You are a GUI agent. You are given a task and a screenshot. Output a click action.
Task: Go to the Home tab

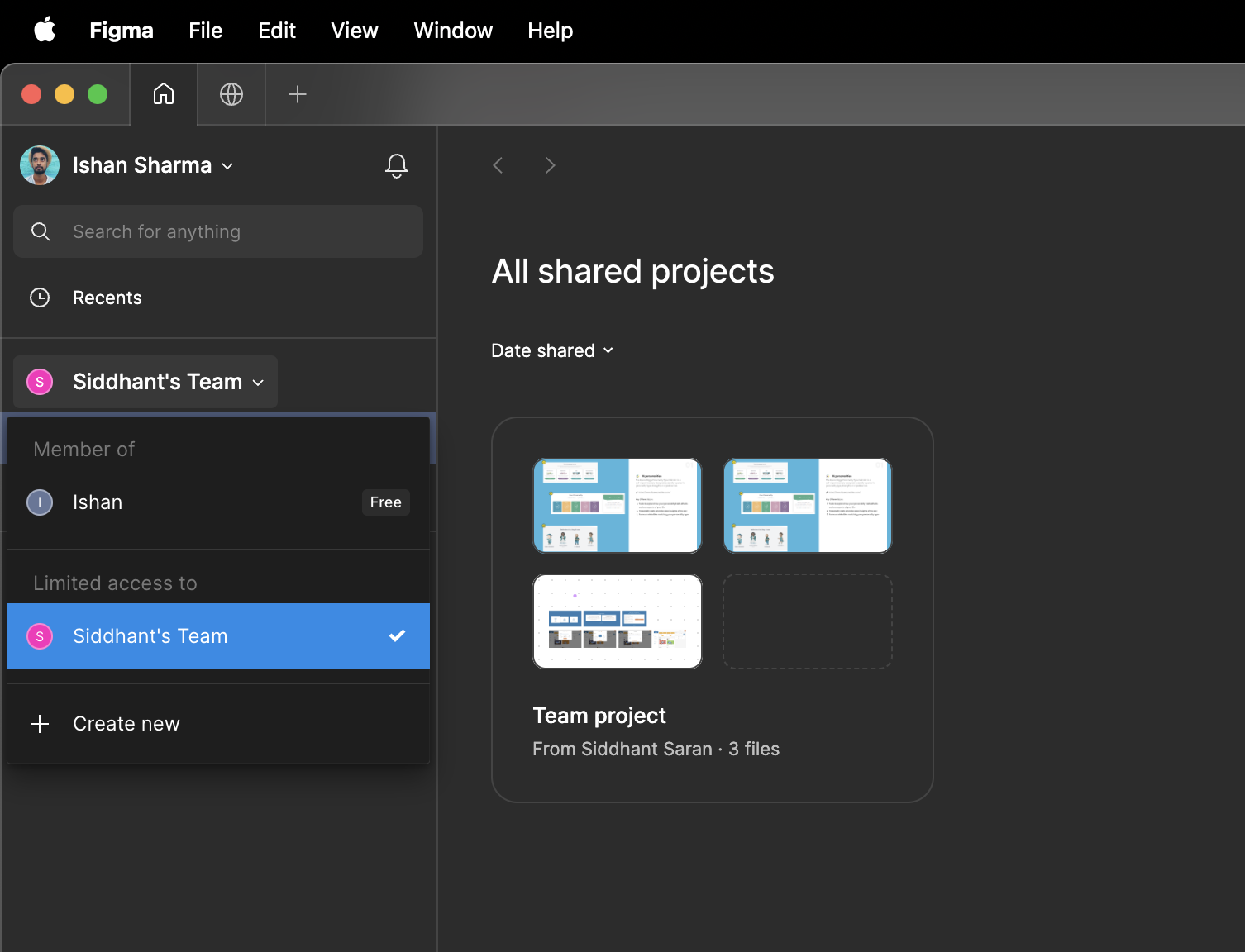point(164,94)
